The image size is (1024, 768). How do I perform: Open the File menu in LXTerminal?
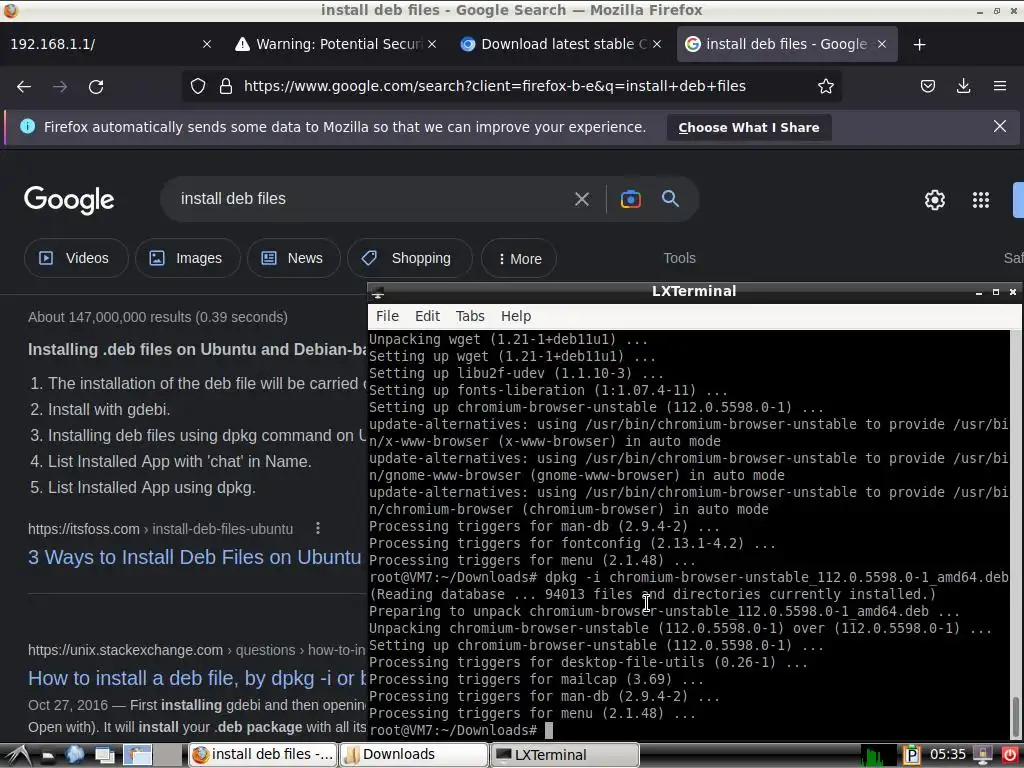point(387,316)
